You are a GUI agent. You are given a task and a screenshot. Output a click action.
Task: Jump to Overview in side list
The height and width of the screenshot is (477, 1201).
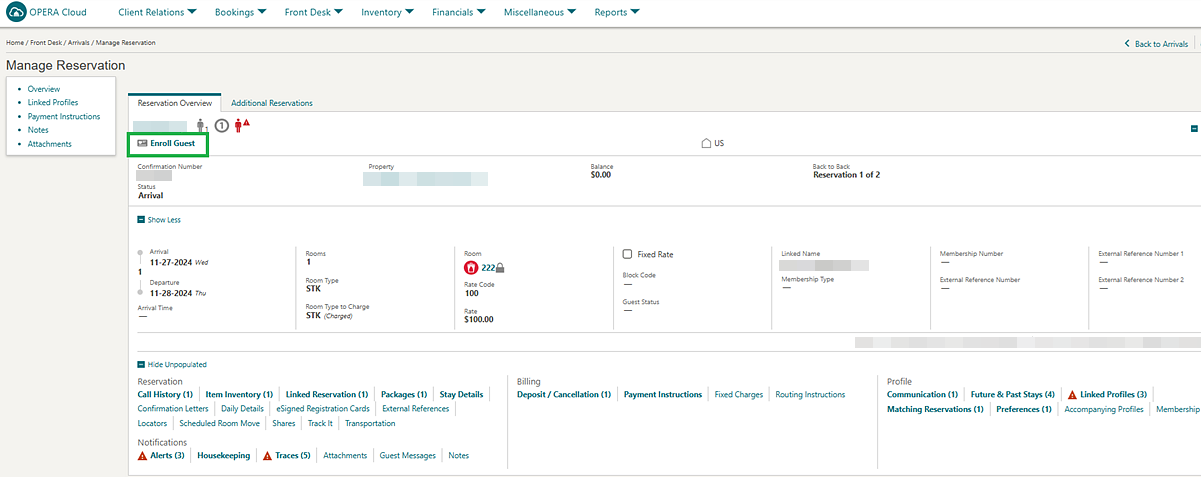coord(44,89)
